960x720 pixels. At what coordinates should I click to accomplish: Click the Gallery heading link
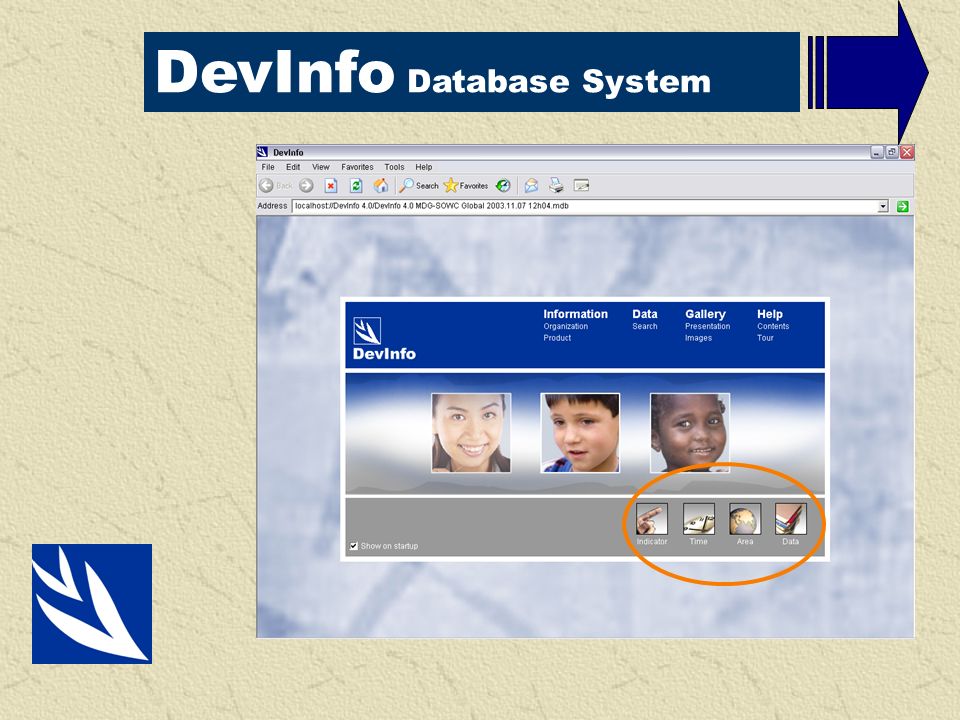click(705, 314)
